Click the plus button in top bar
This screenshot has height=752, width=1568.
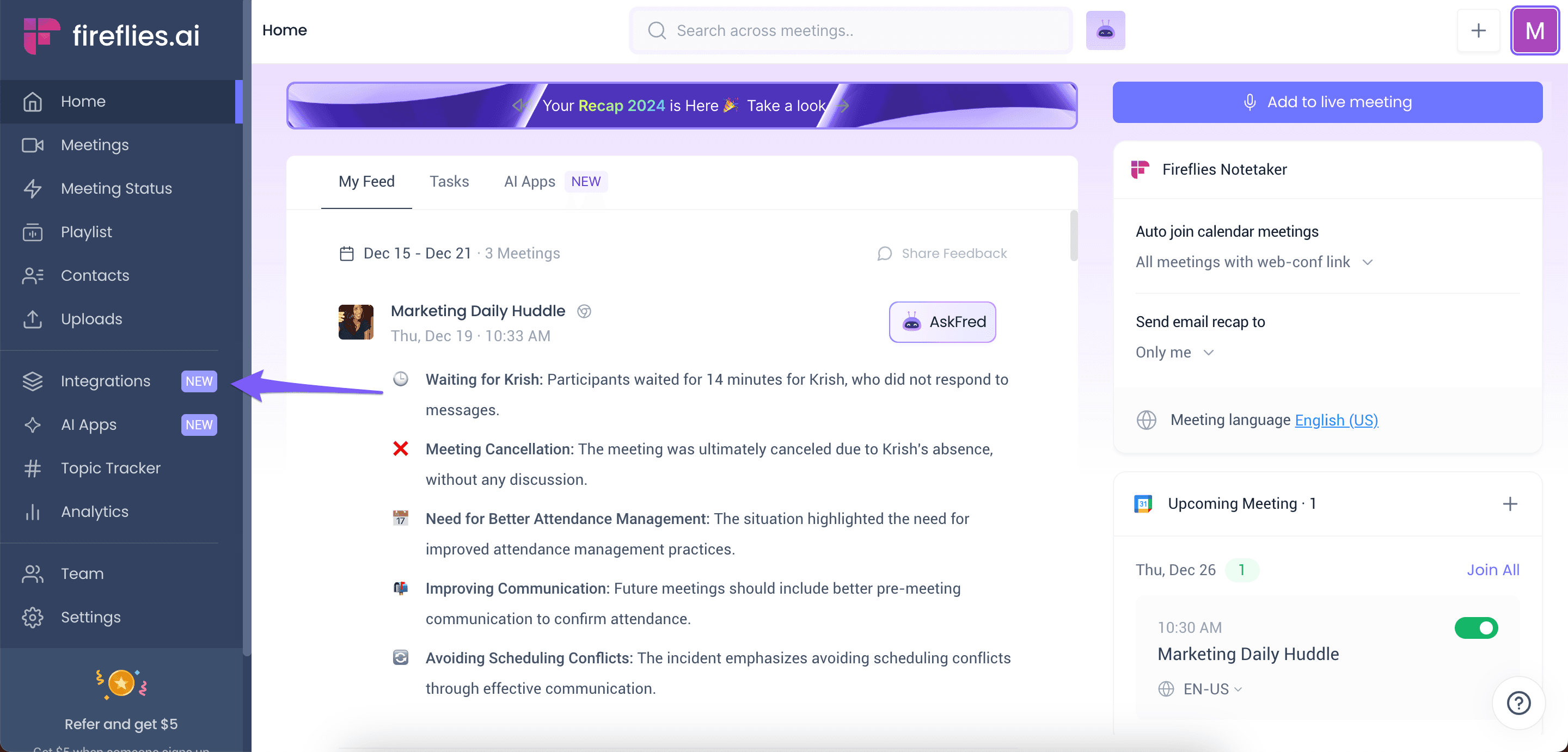pos(1478,30)
